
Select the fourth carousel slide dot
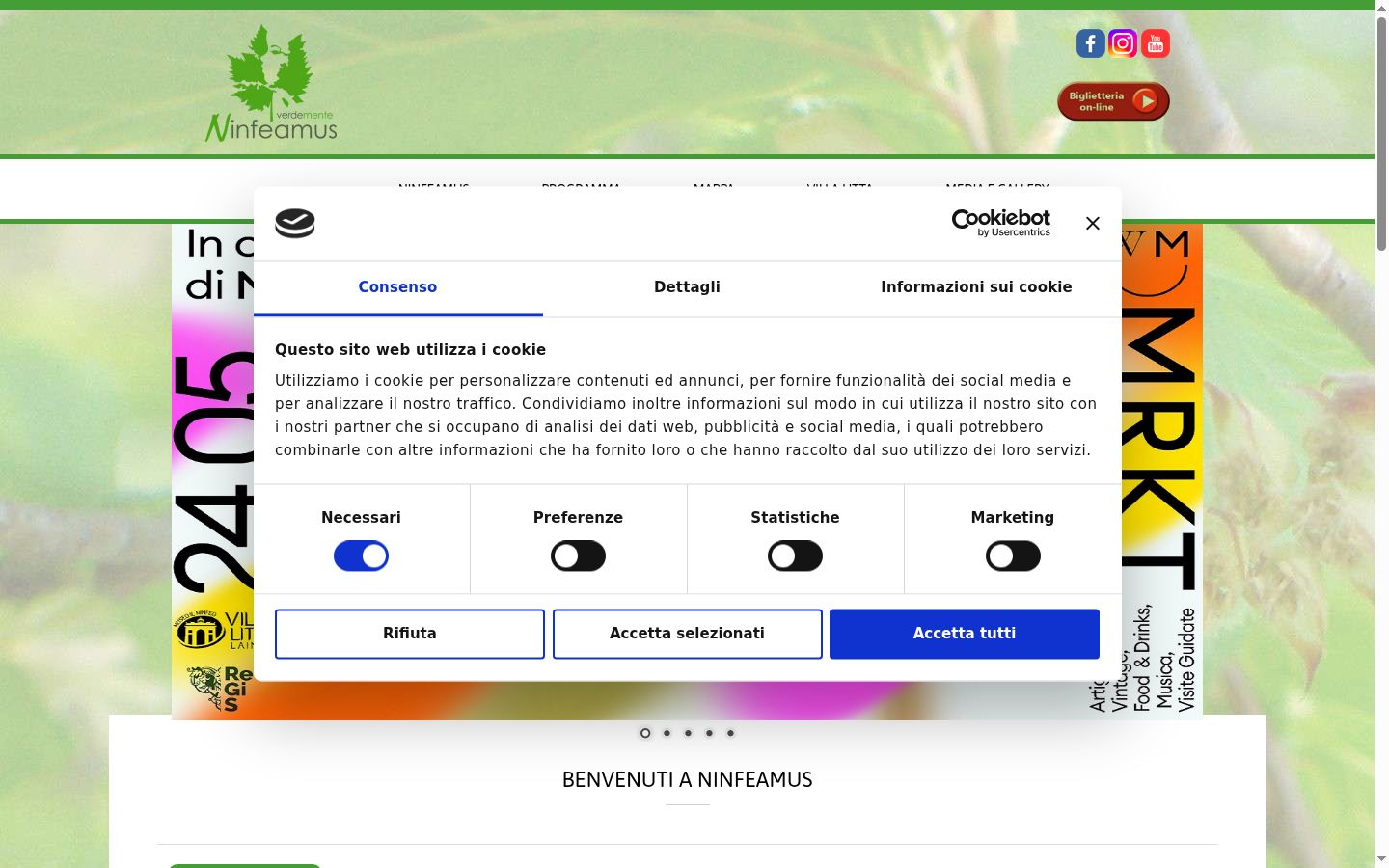[709, 733]
